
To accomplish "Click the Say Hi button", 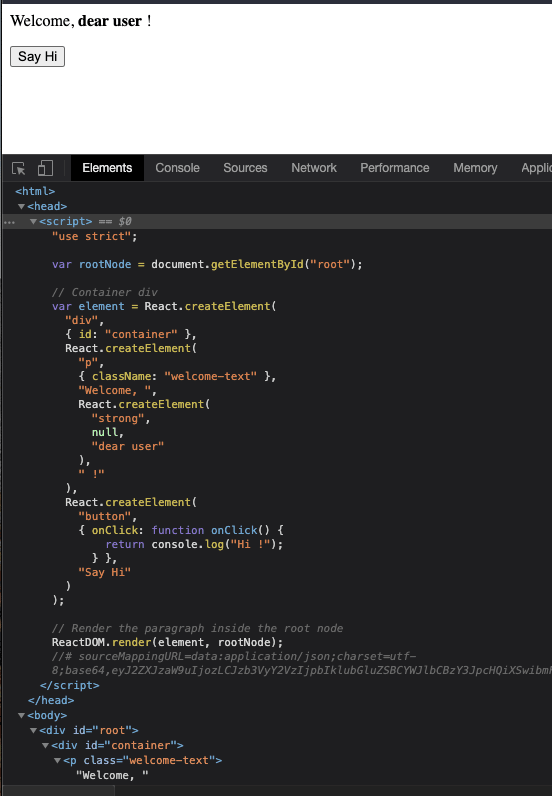I will pyautogui.click(x=38, y=56).
